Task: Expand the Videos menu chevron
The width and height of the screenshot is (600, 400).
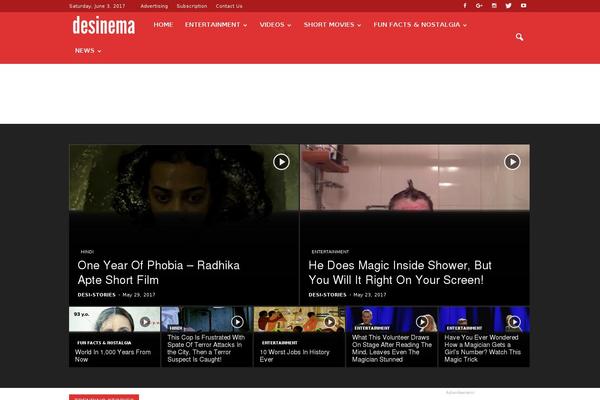Action: pyautogui.click(x=289, y=25)
